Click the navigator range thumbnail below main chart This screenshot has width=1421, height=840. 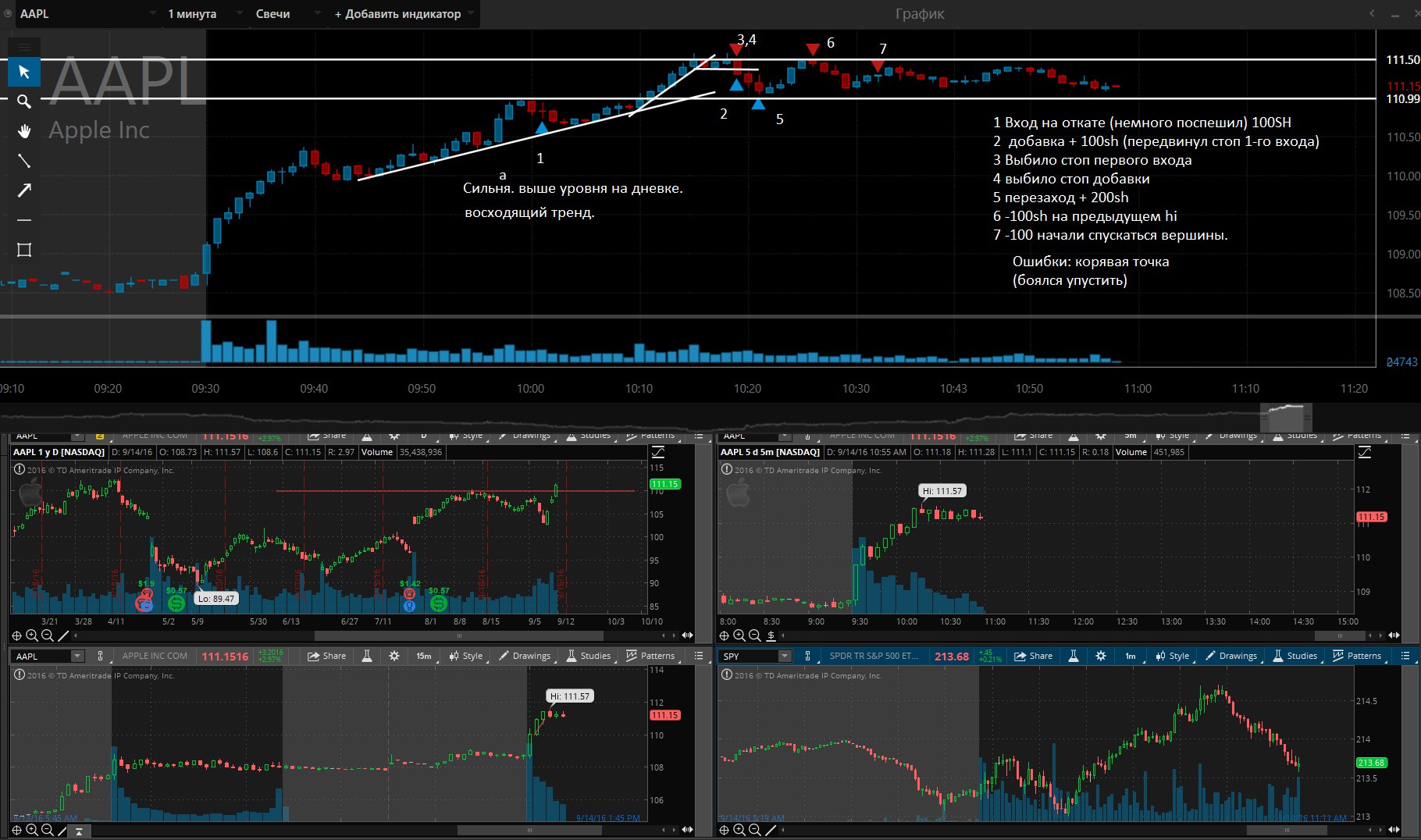pos(1286,417)
